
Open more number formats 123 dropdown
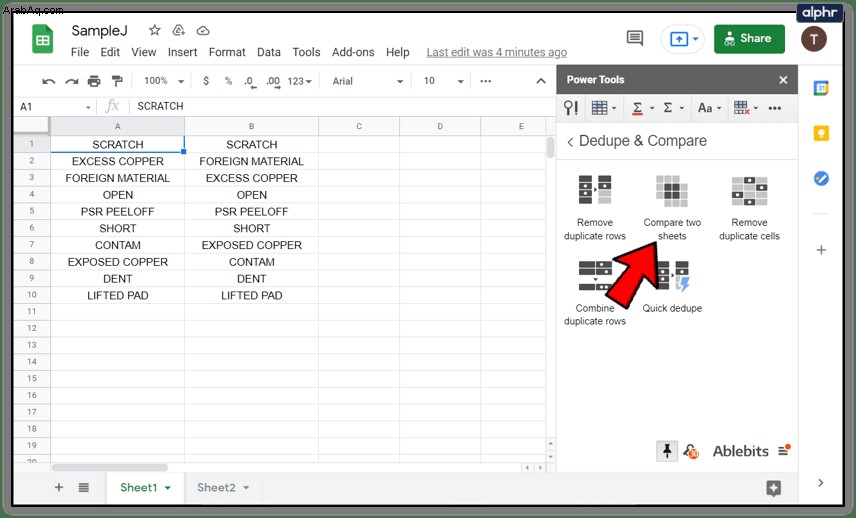(299, 81)
